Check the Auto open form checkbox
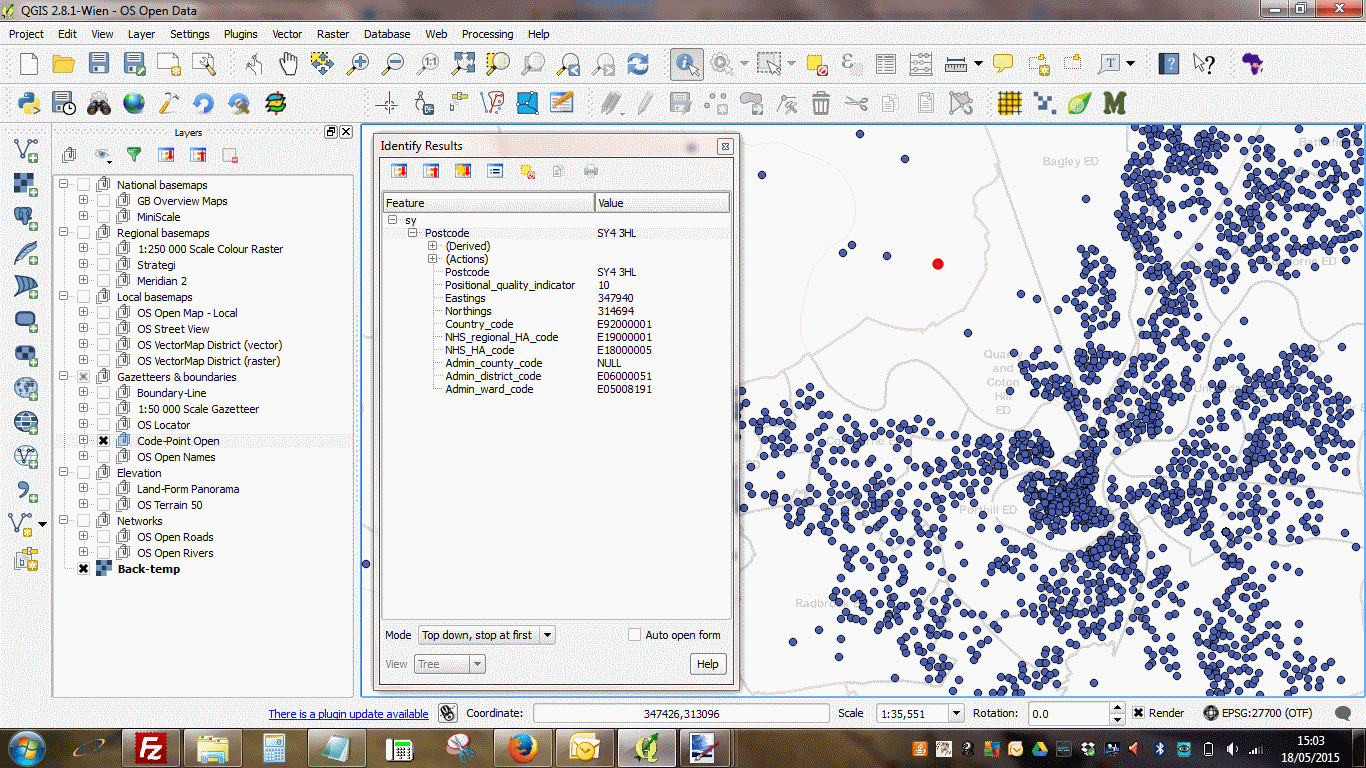This screenshot has height=768, width=1366. point(634,635)
